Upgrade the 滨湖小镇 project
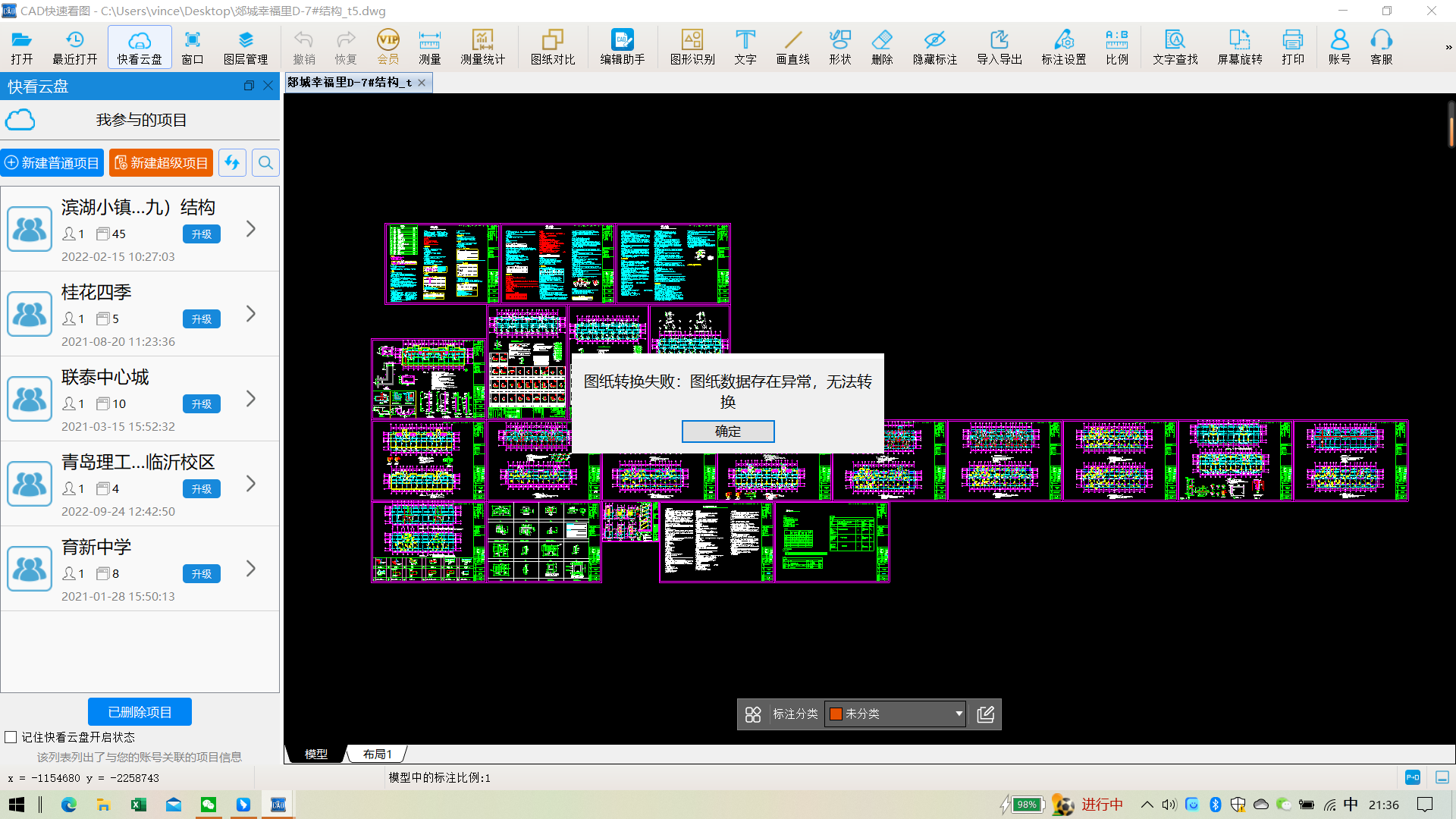This screenshot has height=819, width=1456. coord(202,234)
